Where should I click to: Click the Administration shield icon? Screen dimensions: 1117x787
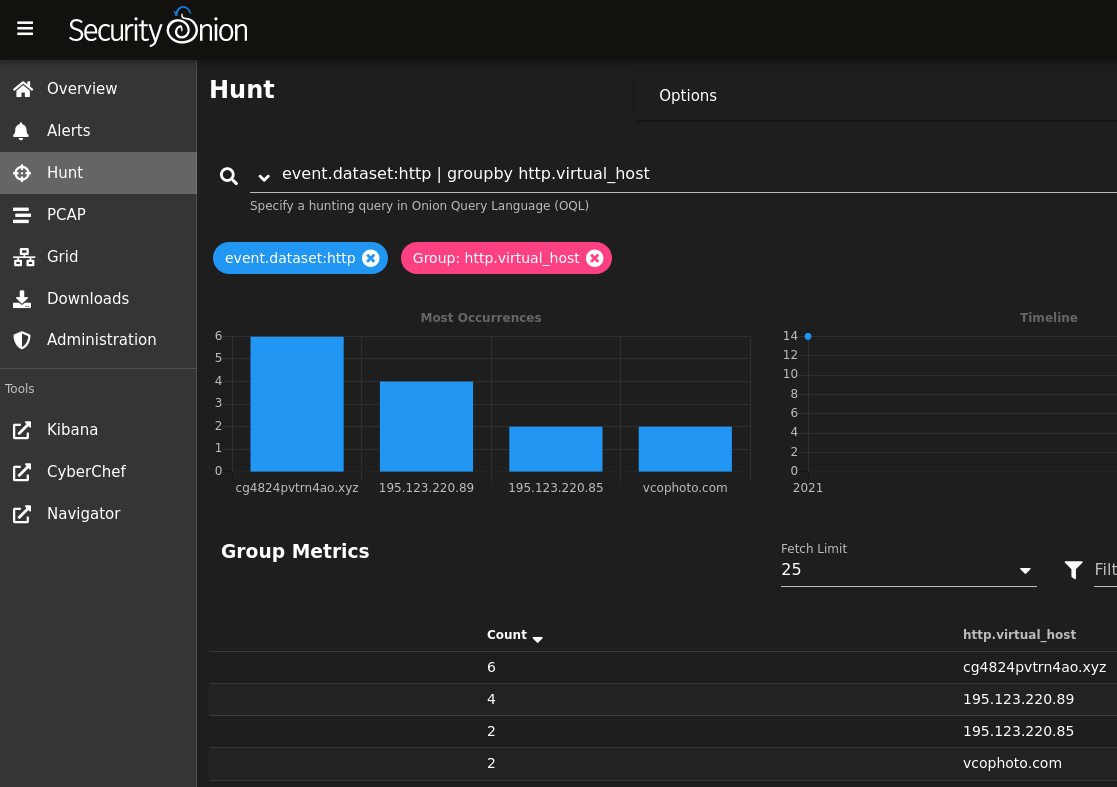pyautogui.click(x=22, y=340)
